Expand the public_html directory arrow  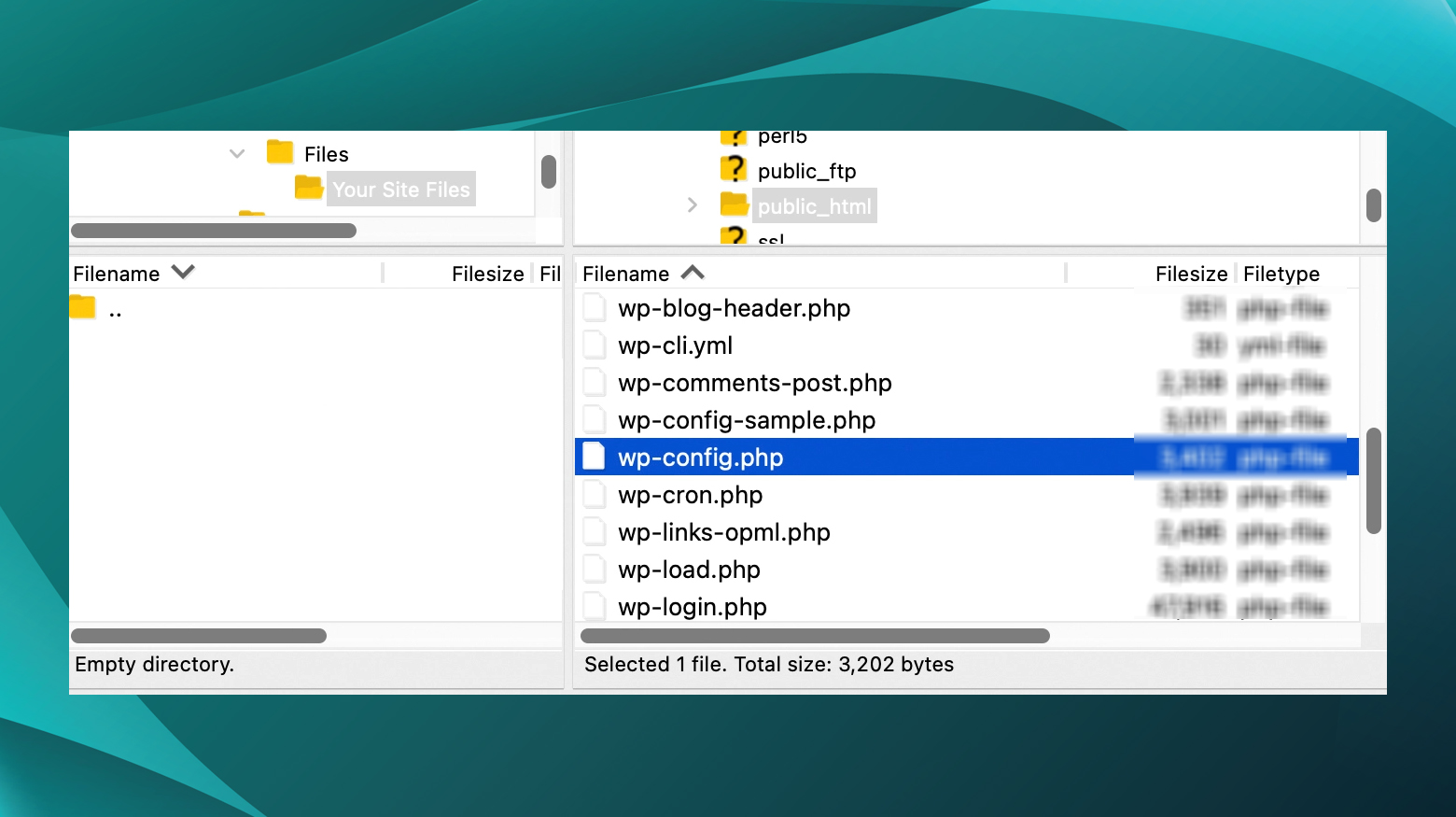(692, 204)
